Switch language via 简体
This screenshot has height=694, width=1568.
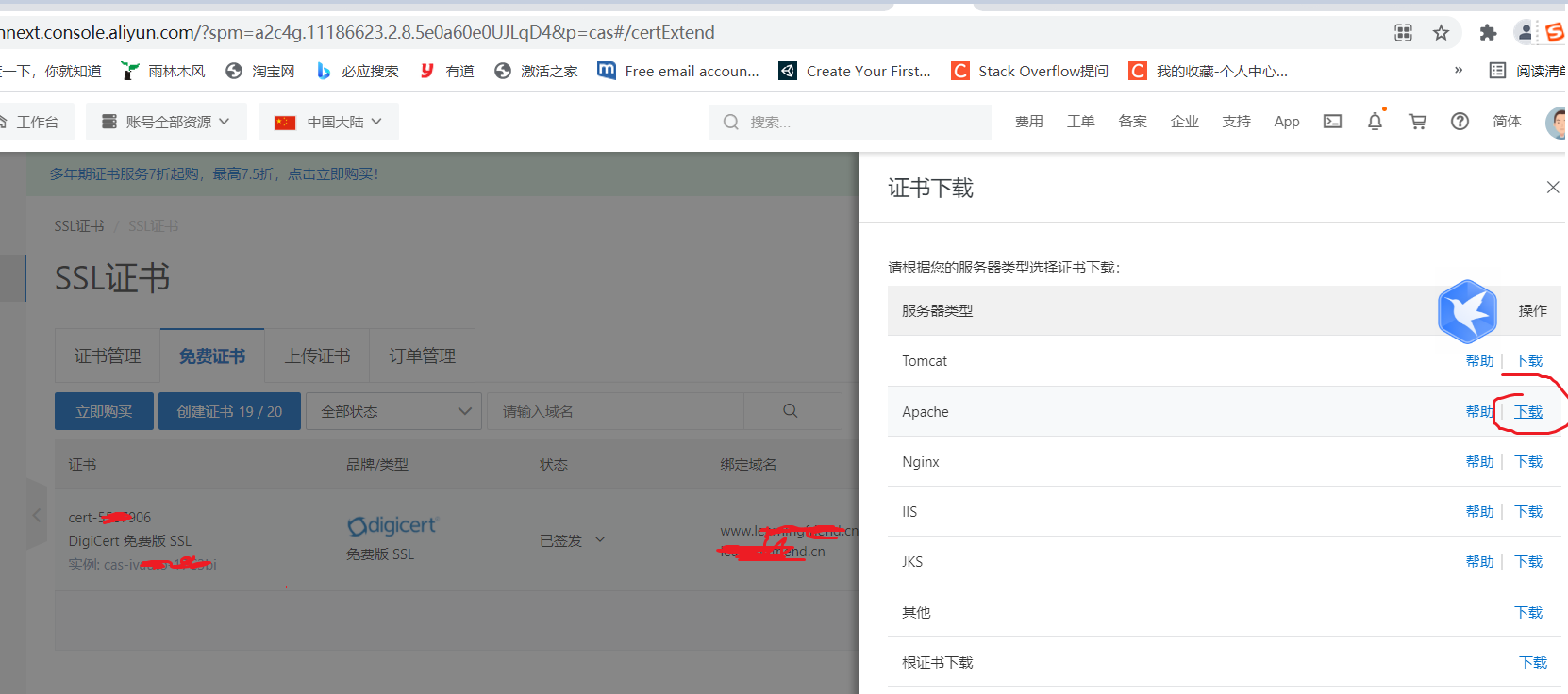tap(1507, 122)
